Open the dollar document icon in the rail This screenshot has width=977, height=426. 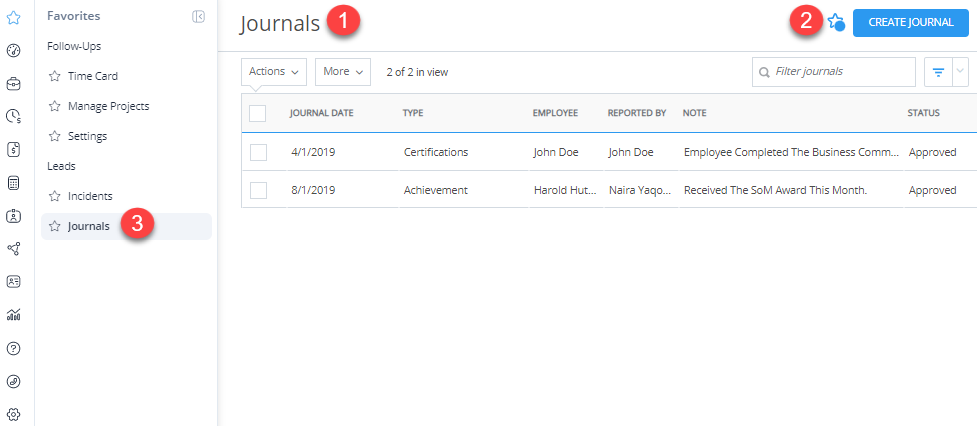tap(14, 149)
